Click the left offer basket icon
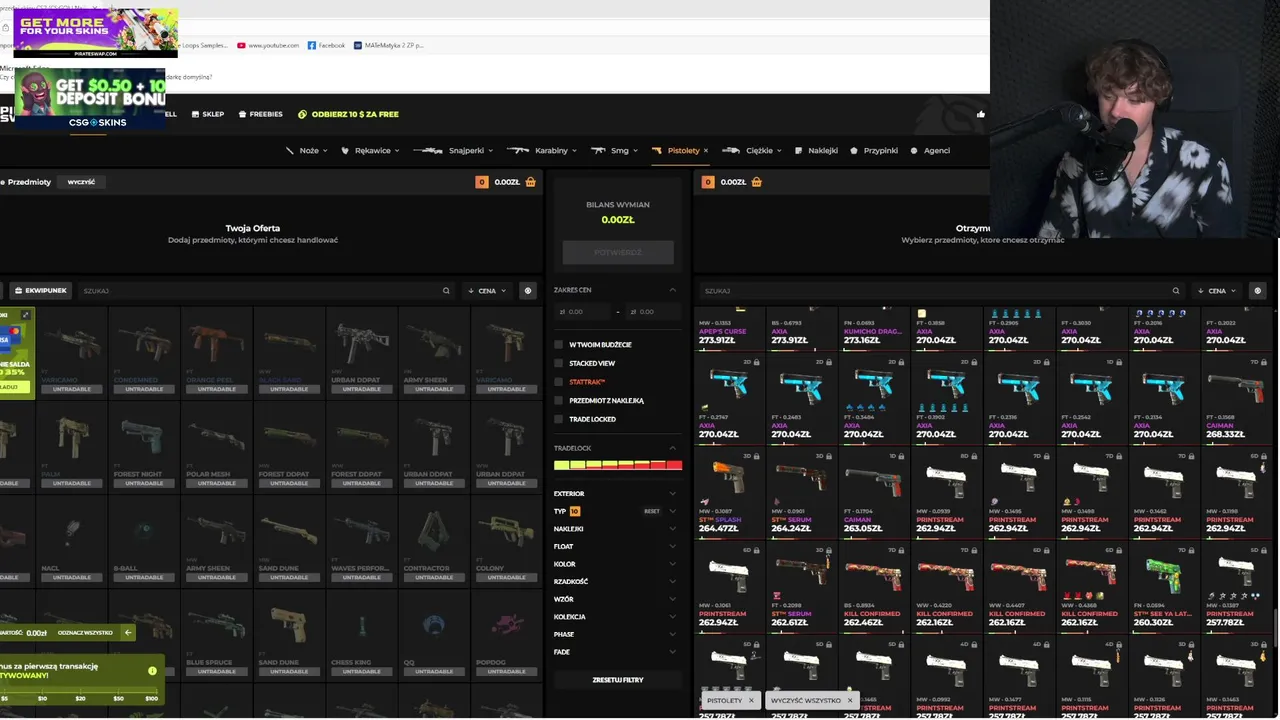 point(530,182)
